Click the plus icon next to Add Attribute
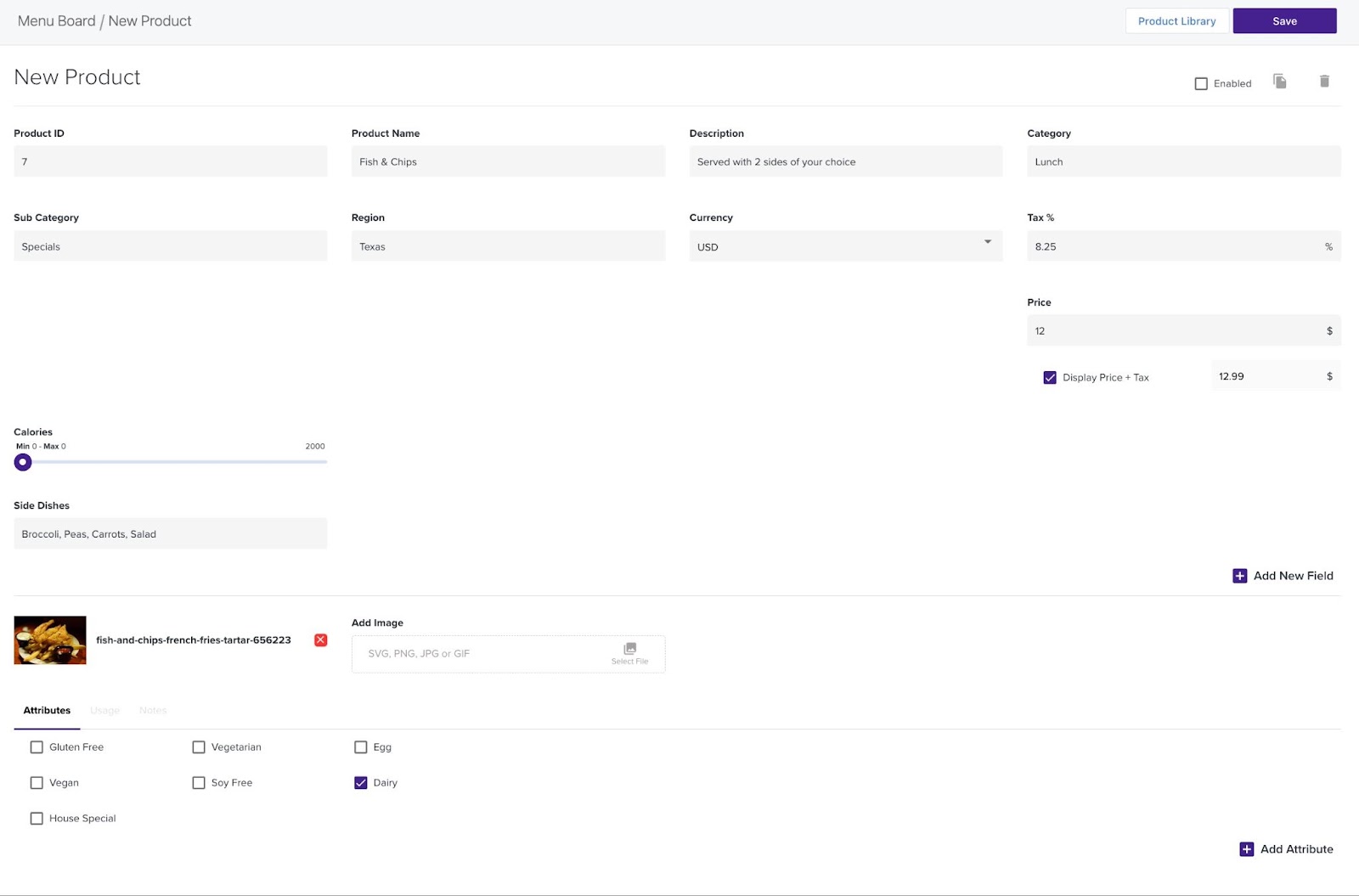The image size is (1359, 896). (x=1247, y=848)
